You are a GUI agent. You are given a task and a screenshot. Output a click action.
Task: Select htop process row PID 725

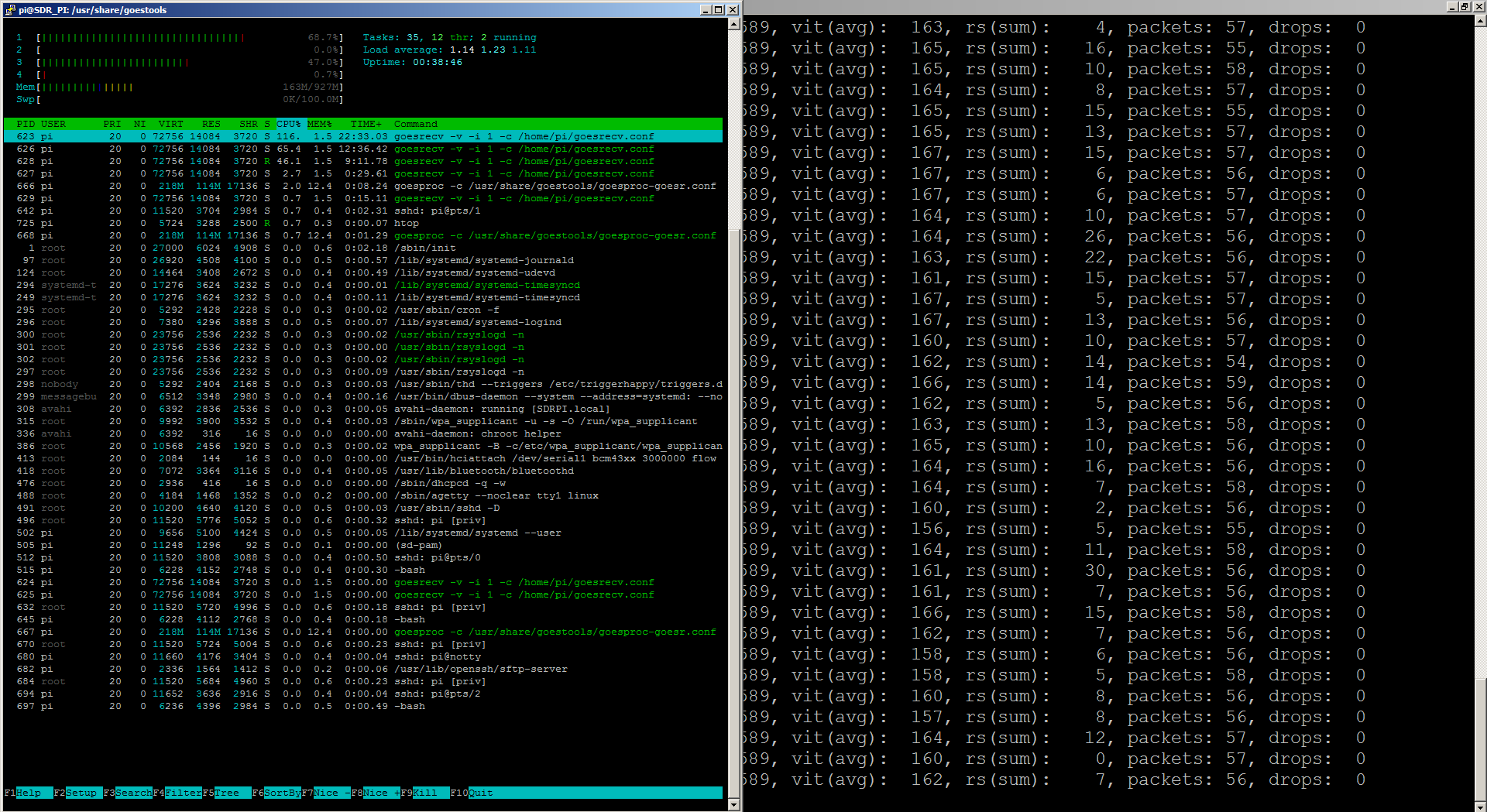tap(363, 223)
